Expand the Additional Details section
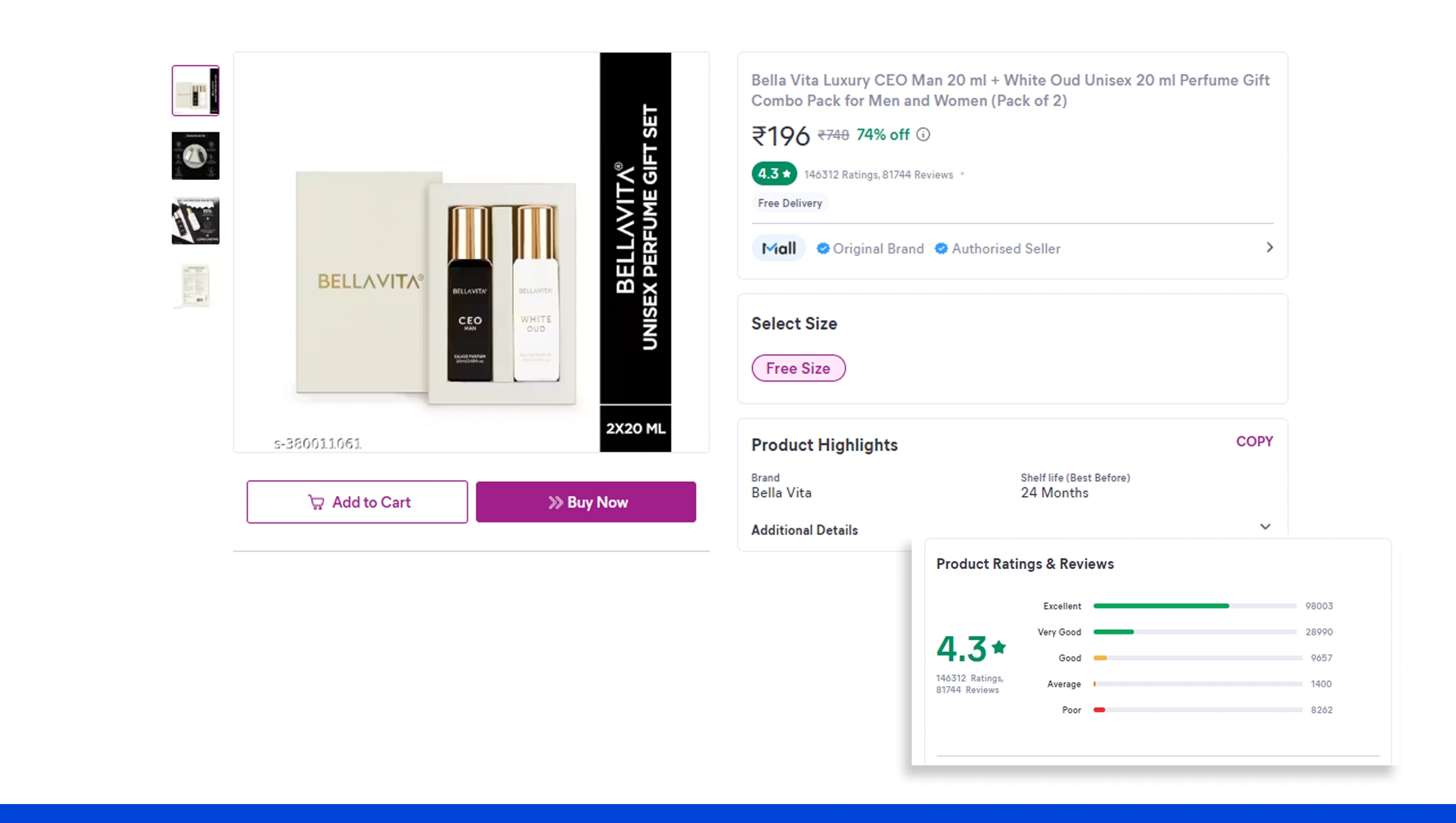The image size is (1456, 823). [1265, 526]
